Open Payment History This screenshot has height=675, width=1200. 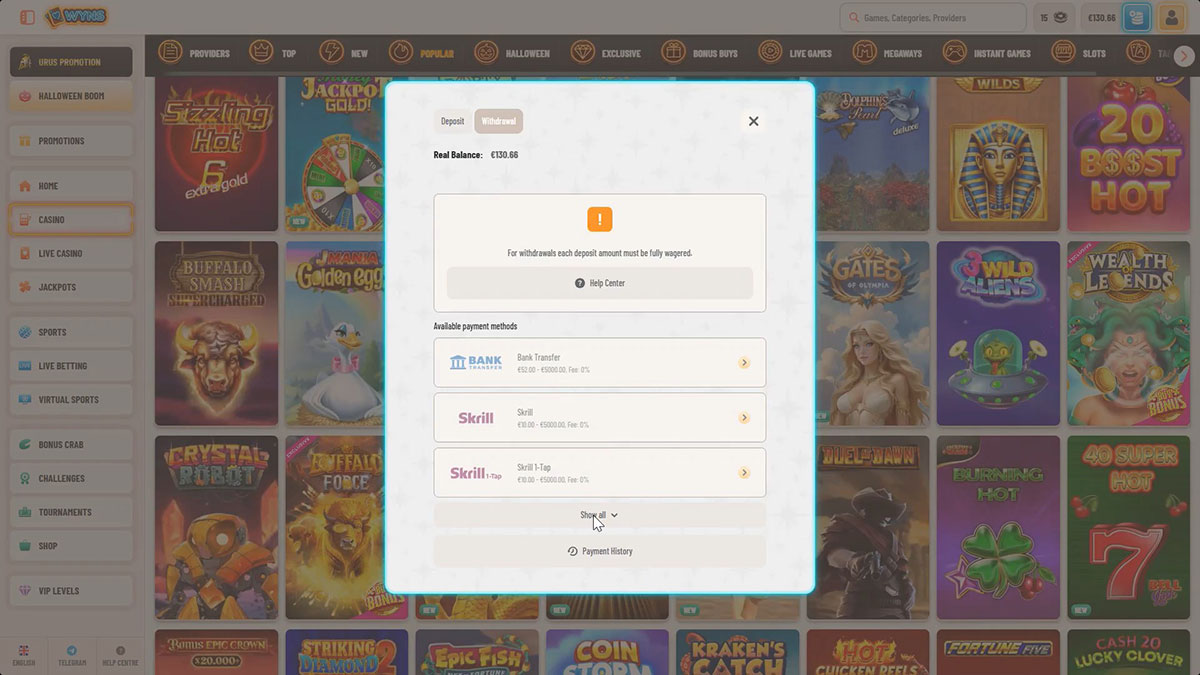click(599, 551)
